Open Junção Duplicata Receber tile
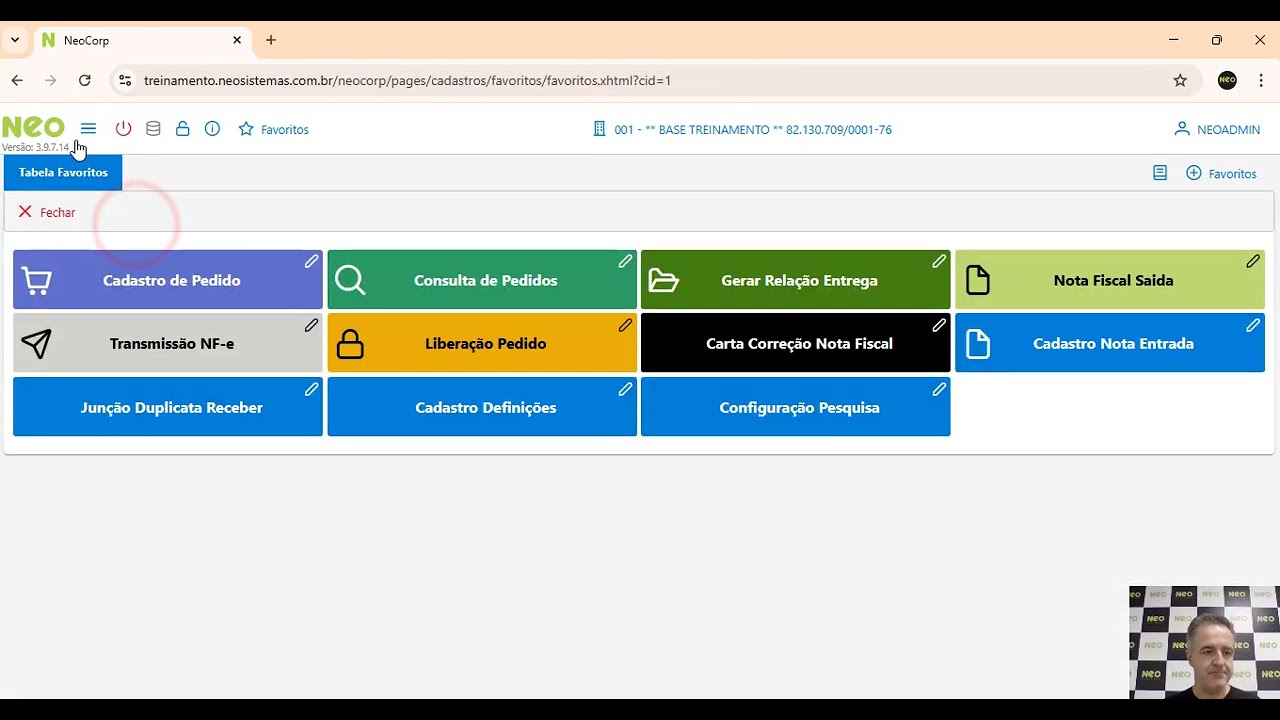This screenshot has width=1280, height=720. coord(168,407)
